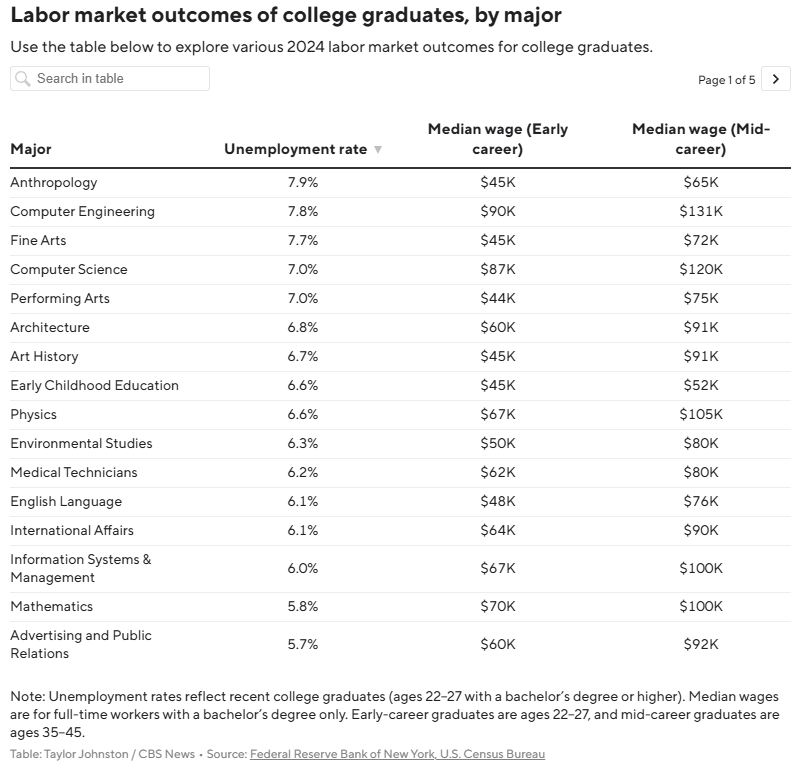The image size is (795, 774).
Task: Sort by the Major column header
Action: [x=31, y=149]
